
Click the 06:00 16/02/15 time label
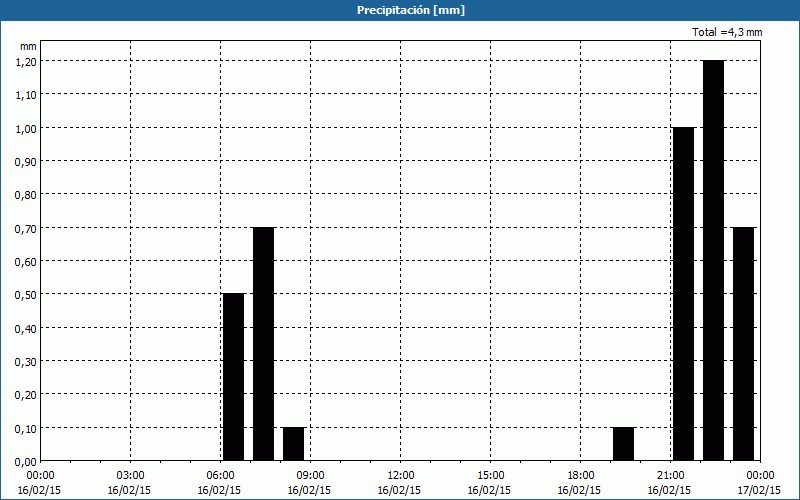[x=219, y=483]
